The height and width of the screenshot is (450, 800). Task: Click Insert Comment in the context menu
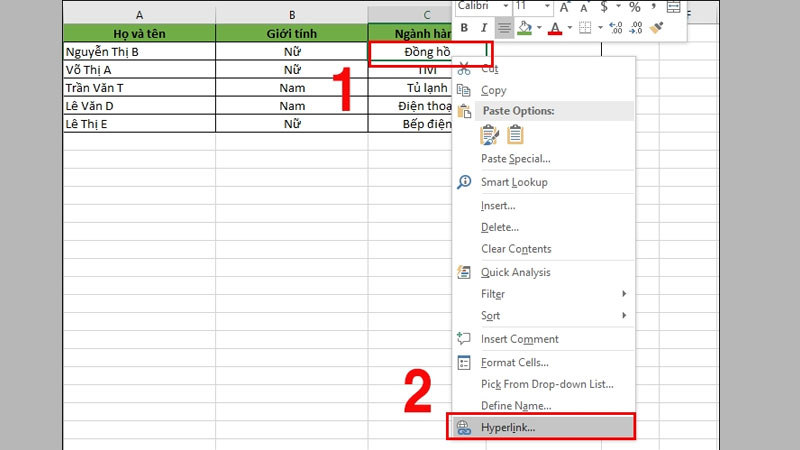(519, 339)
